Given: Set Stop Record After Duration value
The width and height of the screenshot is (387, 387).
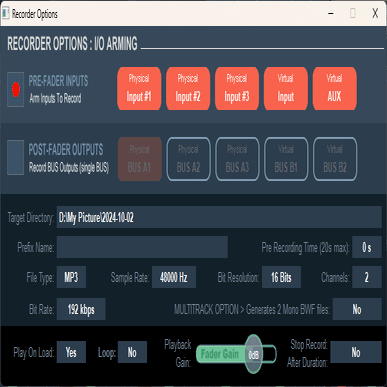Looking at the screenshot, I should click(356, 352).
